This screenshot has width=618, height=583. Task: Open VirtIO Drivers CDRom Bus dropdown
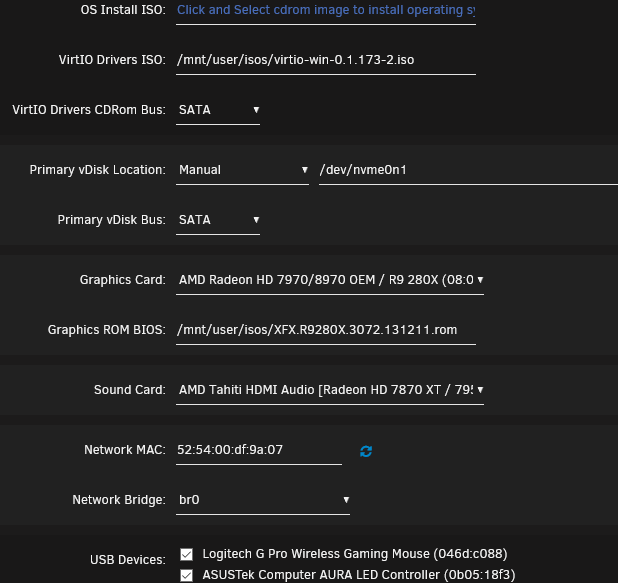pyautogui.click(x=218, y=110)
